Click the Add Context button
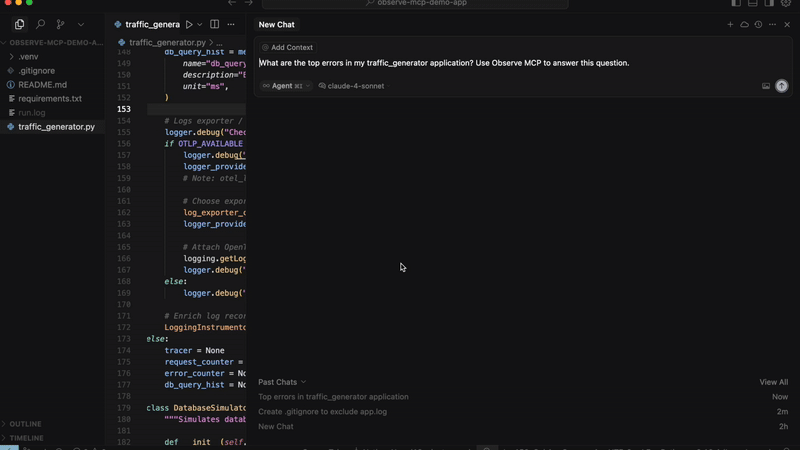This screenshot has width=800, height=450. tap(287, 47)
